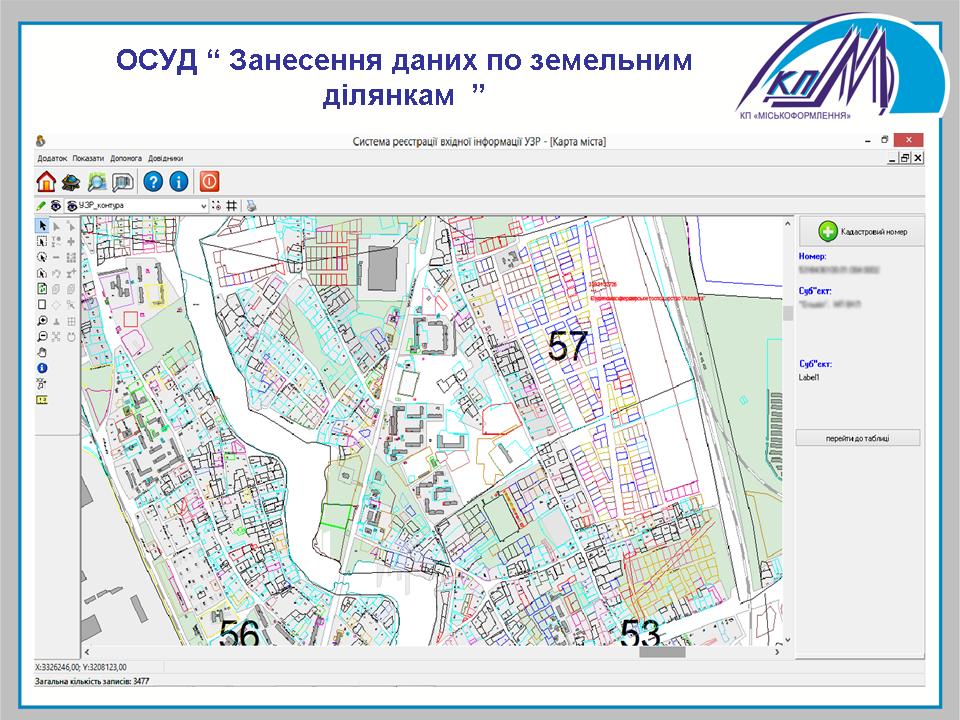Viewport: 960px width, 720px height.
Task: Click the layer dropdown arrow chevron
Action: (204, 205)
